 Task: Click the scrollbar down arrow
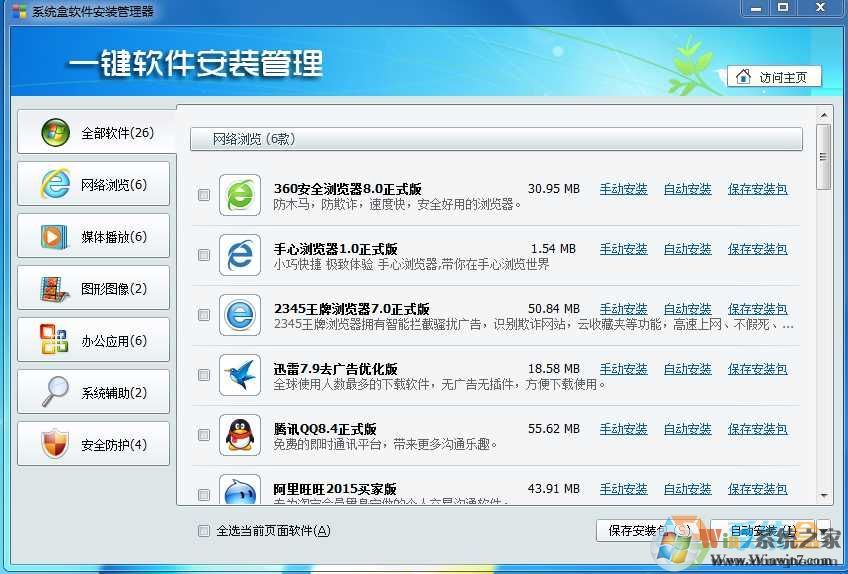[x=824, y=495]
